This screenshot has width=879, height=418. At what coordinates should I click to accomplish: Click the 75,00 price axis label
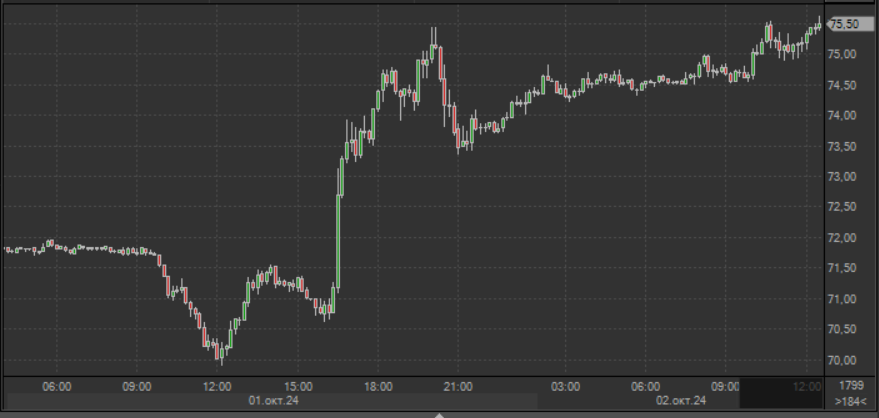pyautogui.click(x=844, y=55)
